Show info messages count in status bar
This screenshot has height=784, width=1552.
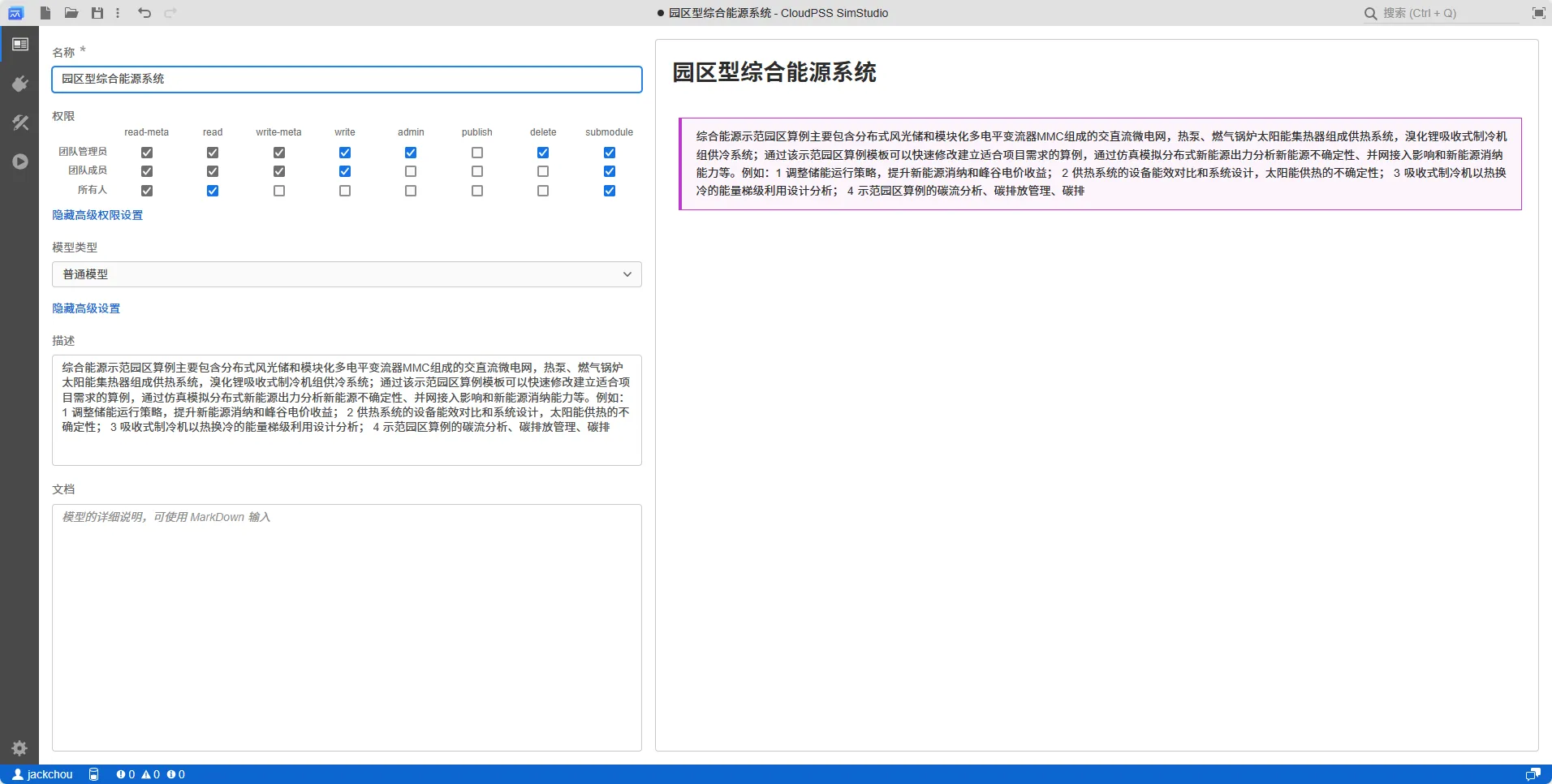click(x=176, y=774)
